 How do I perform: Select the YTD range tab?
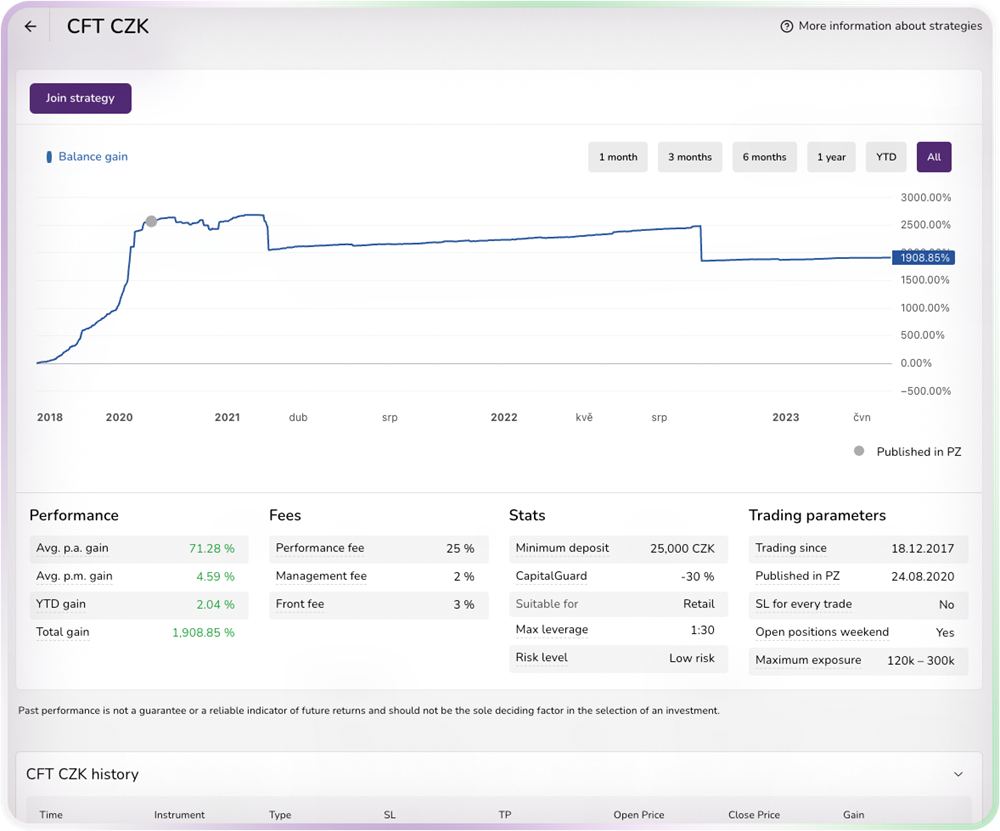(885, 156)
